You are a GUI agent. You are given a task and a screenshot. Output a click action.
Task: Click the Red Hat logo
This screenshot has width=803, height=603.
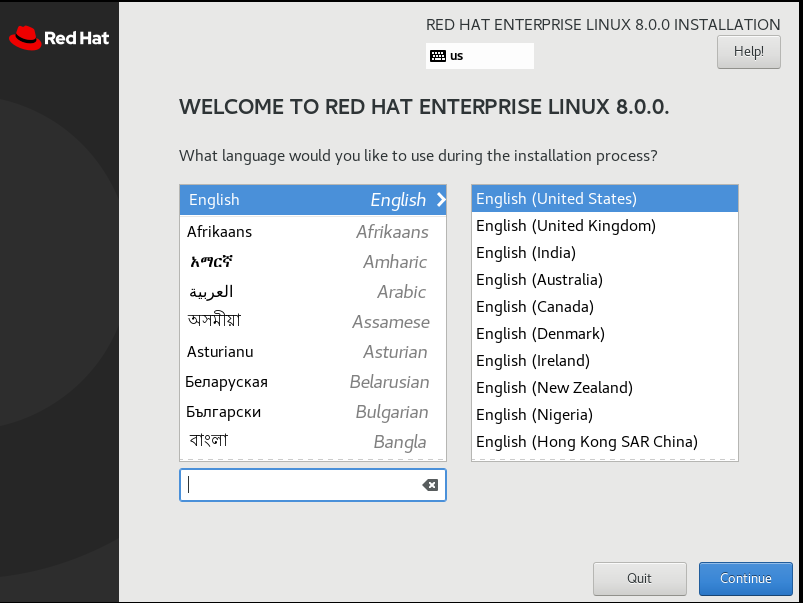tap(59, 38)
